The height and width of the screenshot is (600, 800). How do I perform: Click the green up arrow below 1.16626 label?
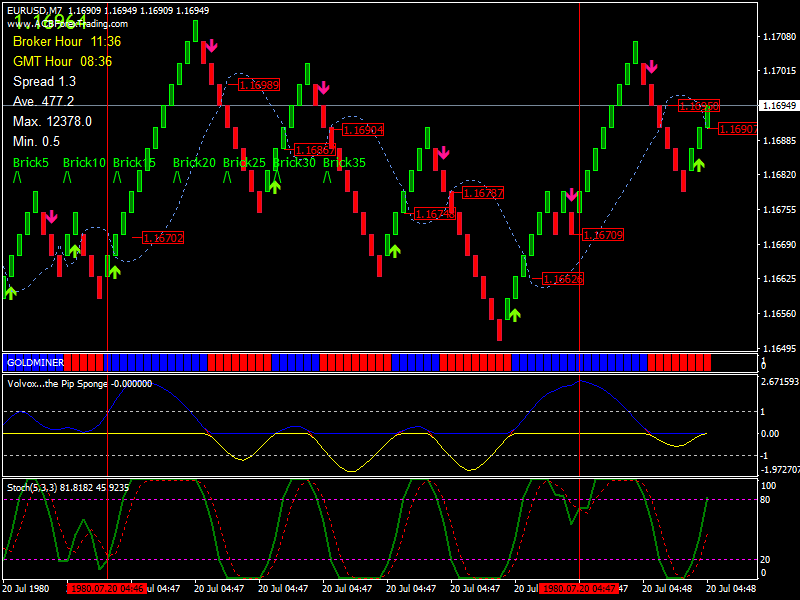[514, 314]
